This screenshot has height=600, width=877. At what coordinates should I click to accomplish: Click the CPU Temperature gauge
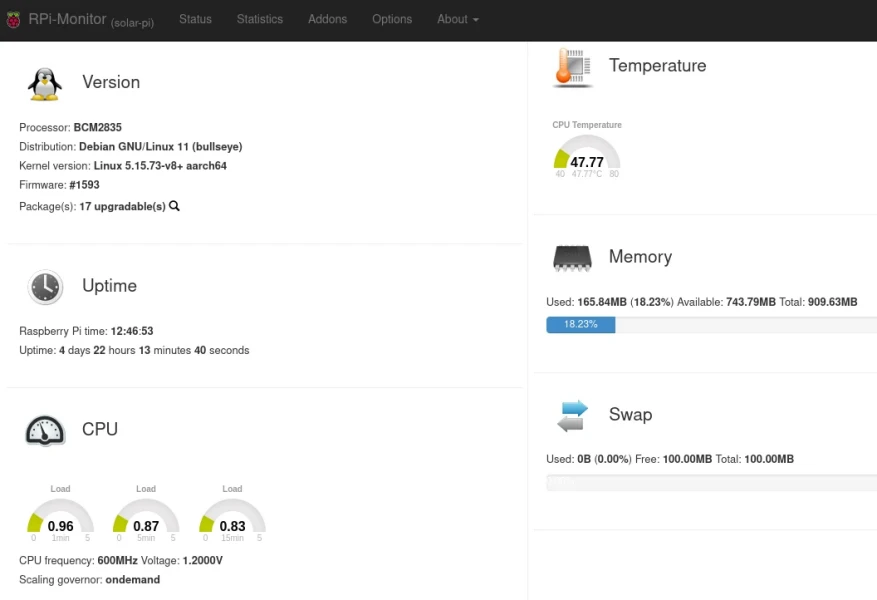587,157
